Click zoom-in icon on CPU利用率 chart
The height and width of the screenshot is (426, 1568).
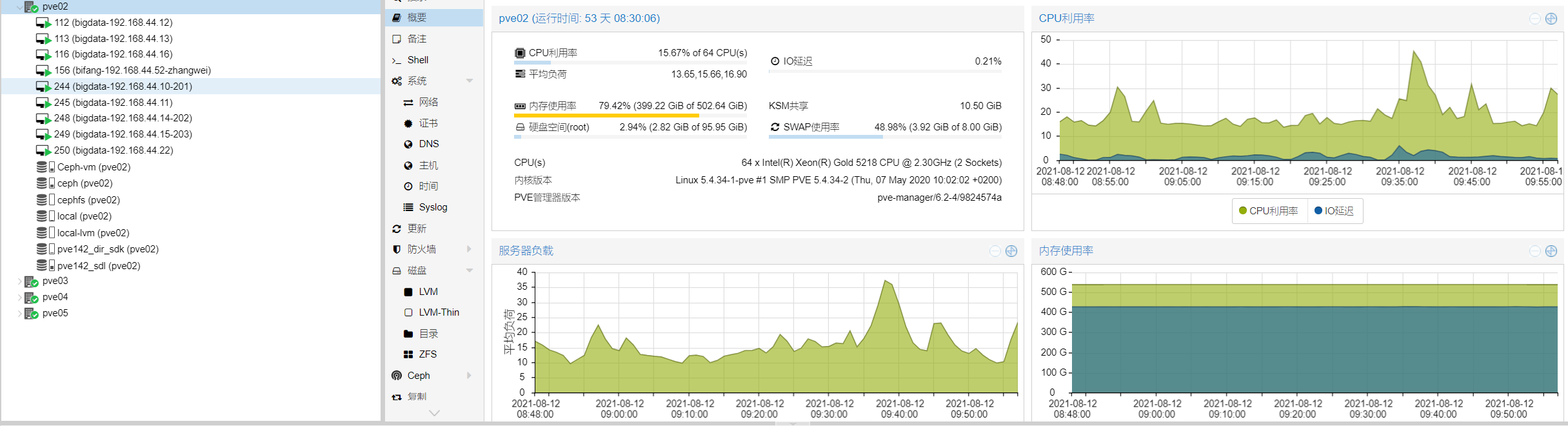tap(1551, 19)
